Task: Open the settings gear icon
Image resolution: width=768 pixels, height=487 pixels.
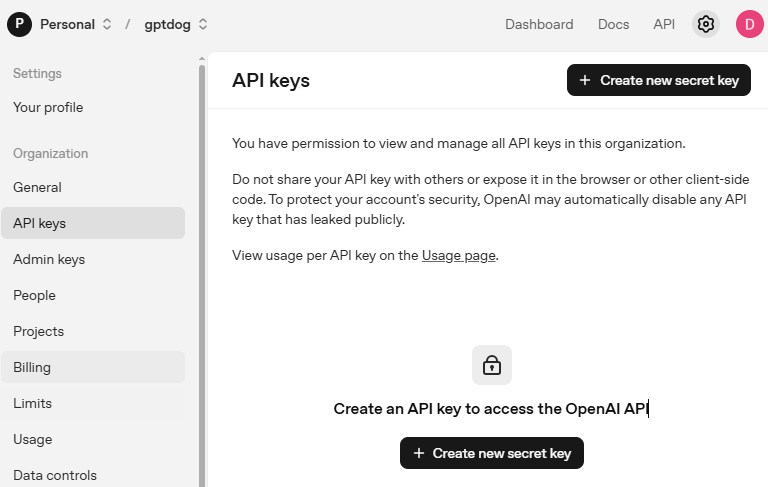Action: (705, 24)
